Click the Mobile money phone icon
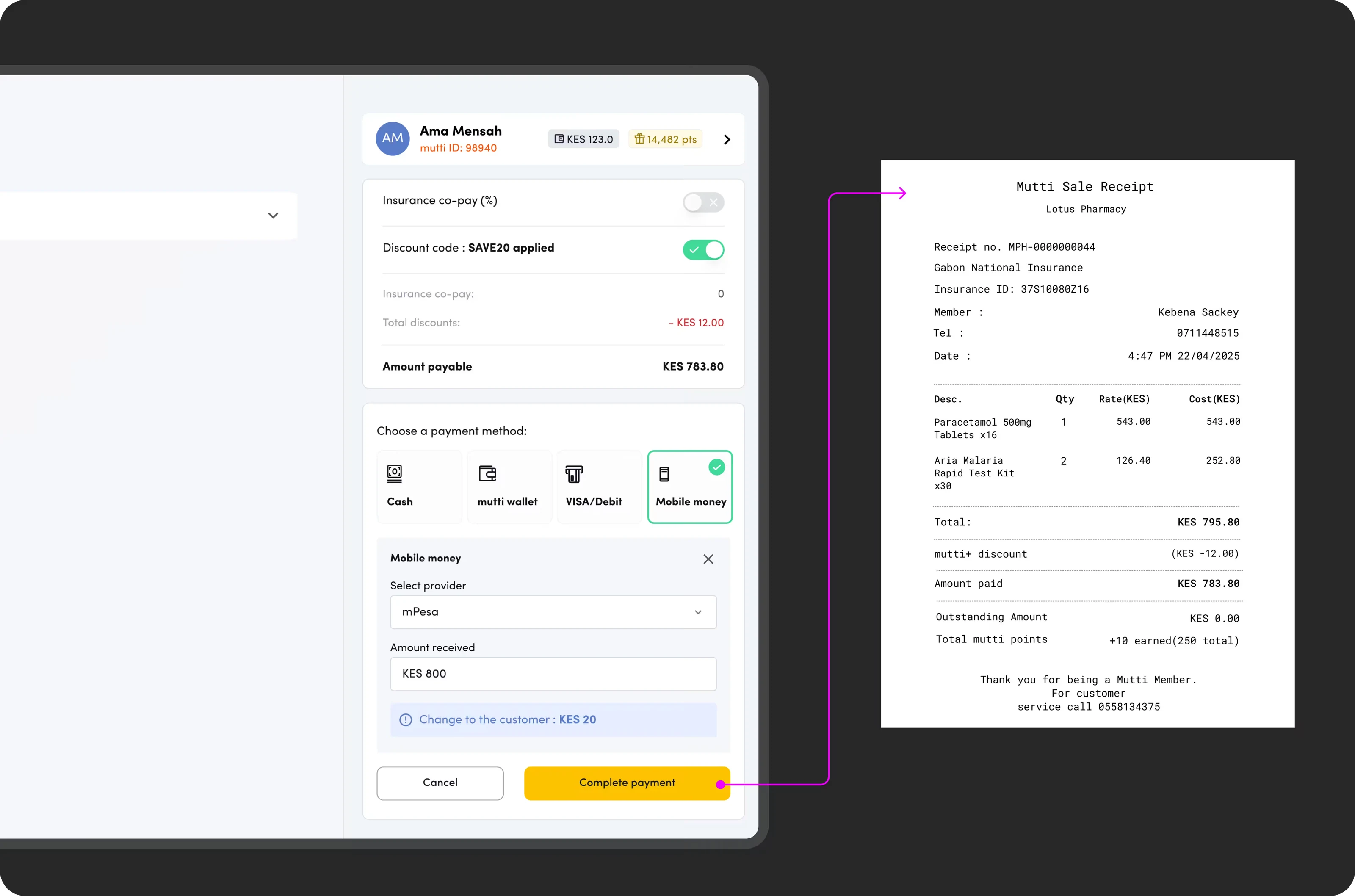 click(x=664, y=474)
